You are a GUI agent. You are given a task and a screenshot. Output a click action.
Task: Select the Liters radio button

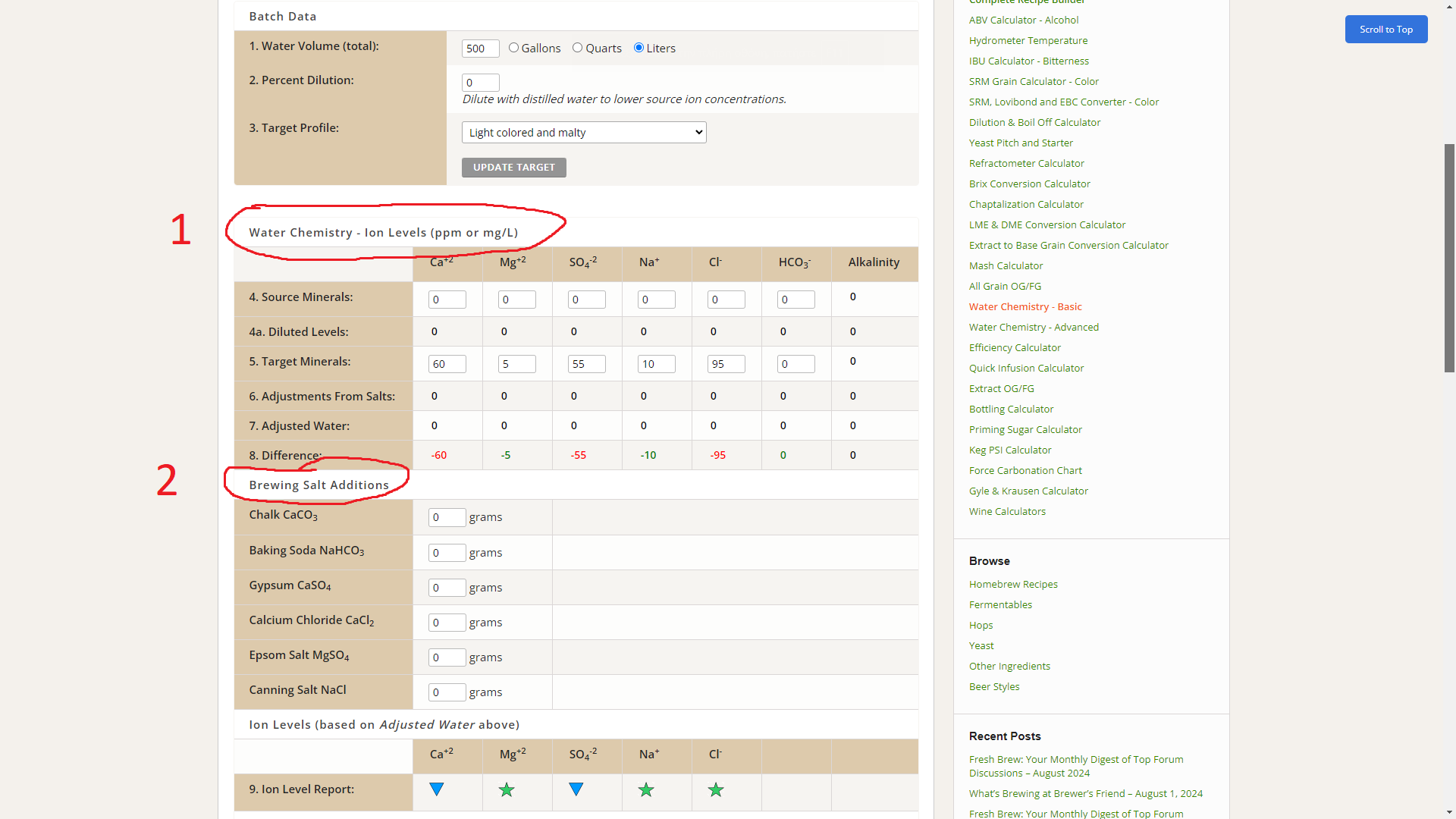click(x=639, y=48)
